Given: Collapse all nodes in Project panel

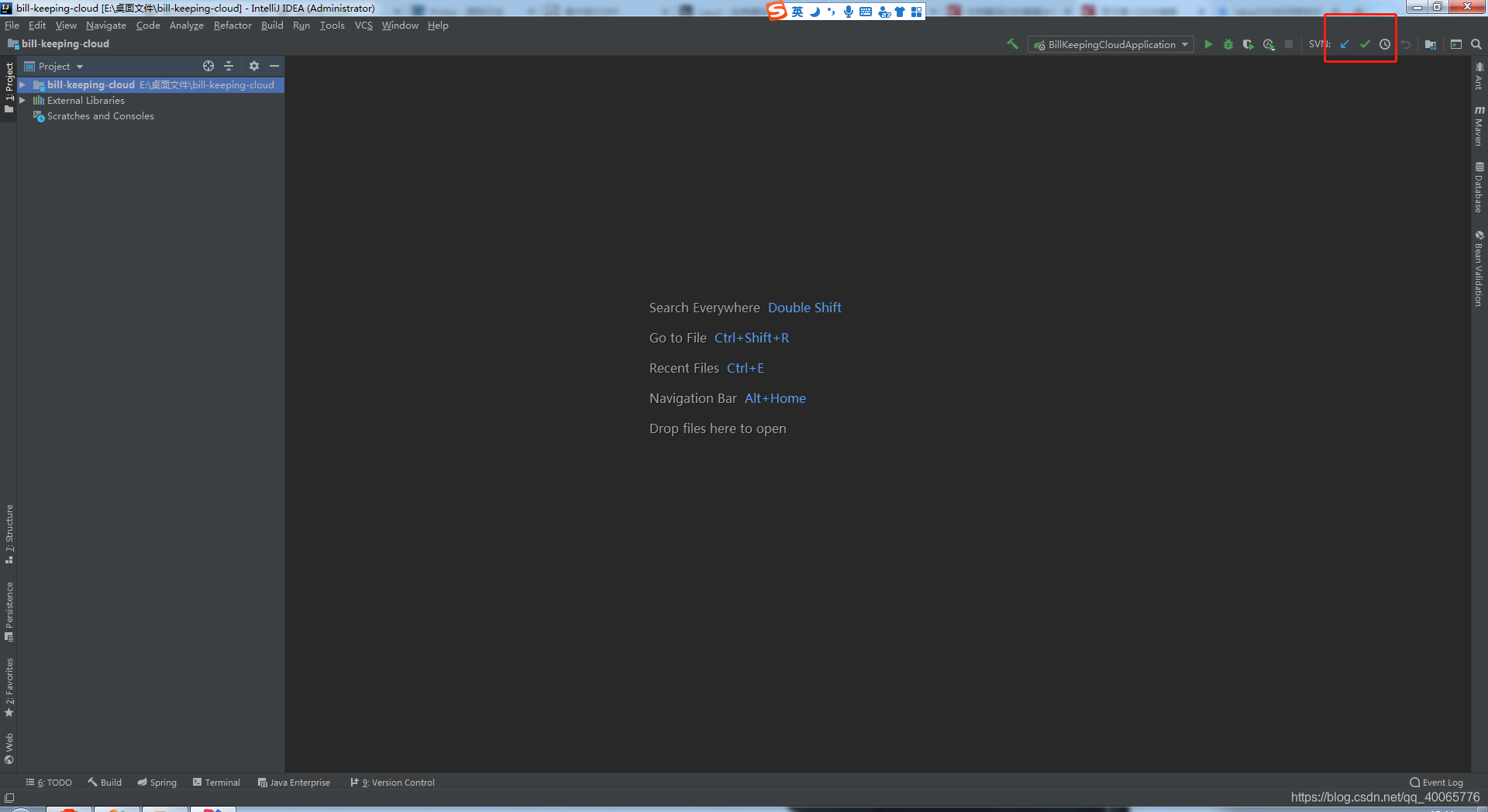Looking at the screenshot, I should [229, 66].
